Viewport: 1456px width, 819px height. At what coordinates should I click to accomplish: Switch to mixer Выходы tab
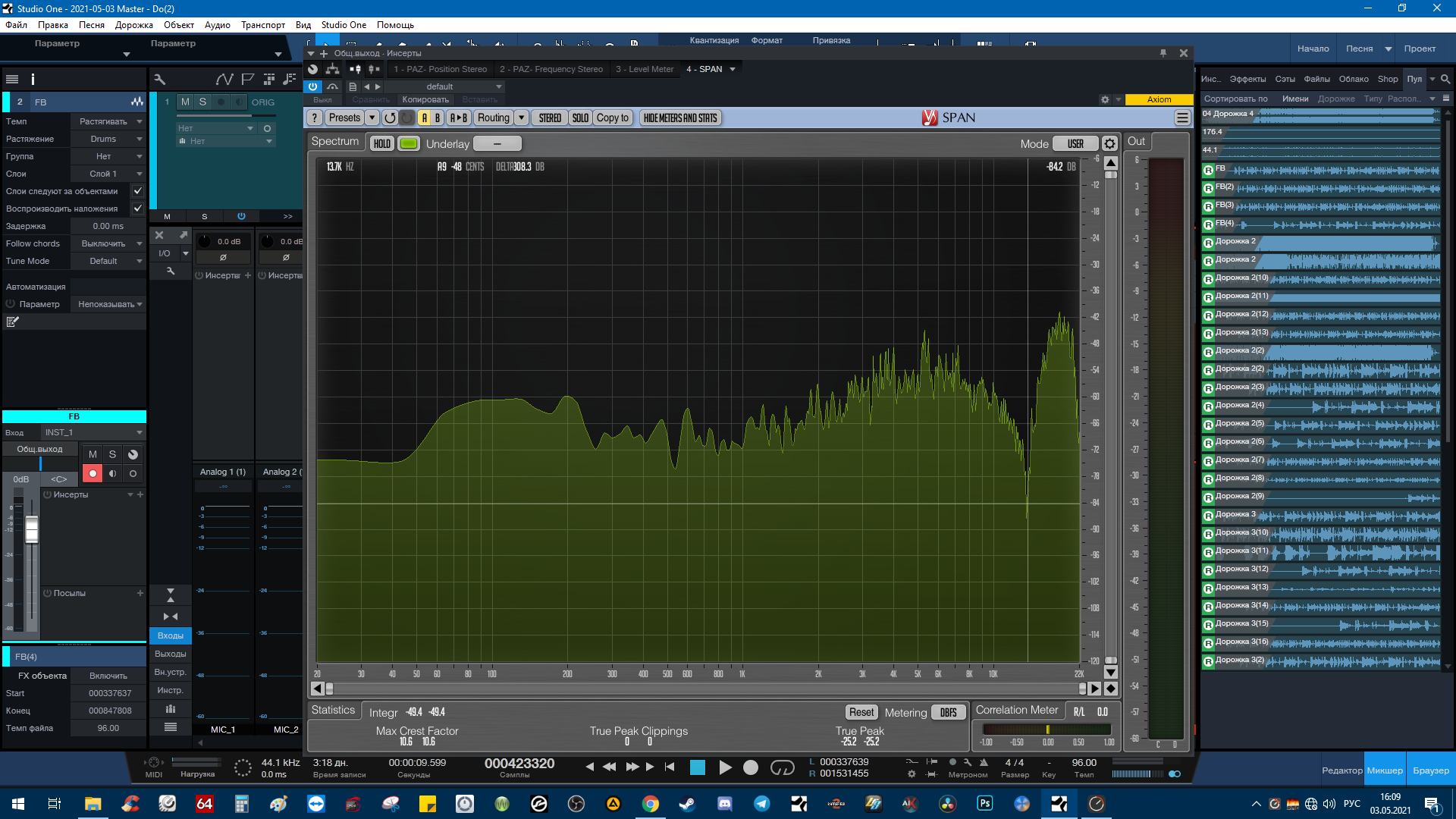pos(171,654)
